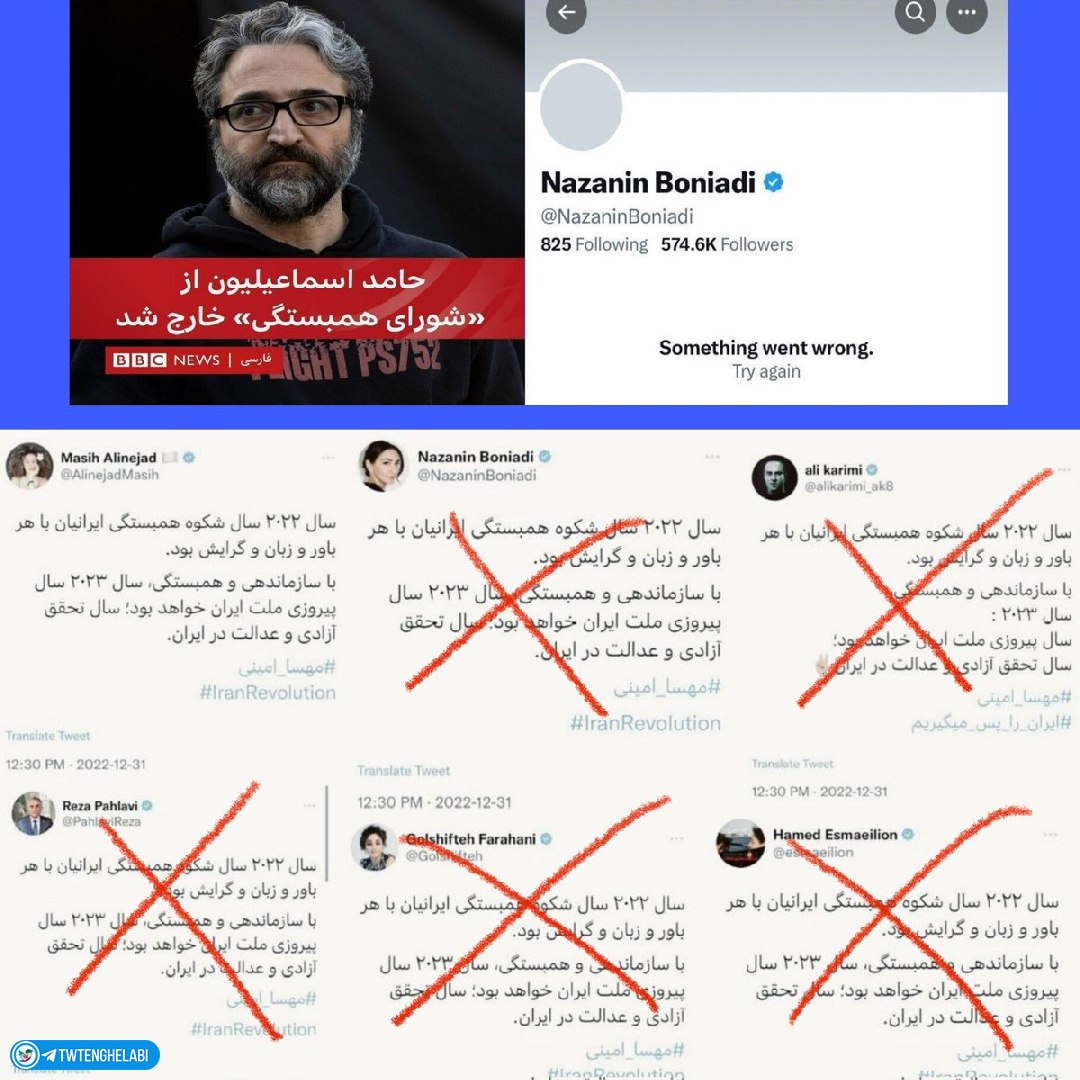Click the #IranRevolution hashtag in Masih Alinejad's tweet
The image size is (1080, 1080).
click(267, 693)
